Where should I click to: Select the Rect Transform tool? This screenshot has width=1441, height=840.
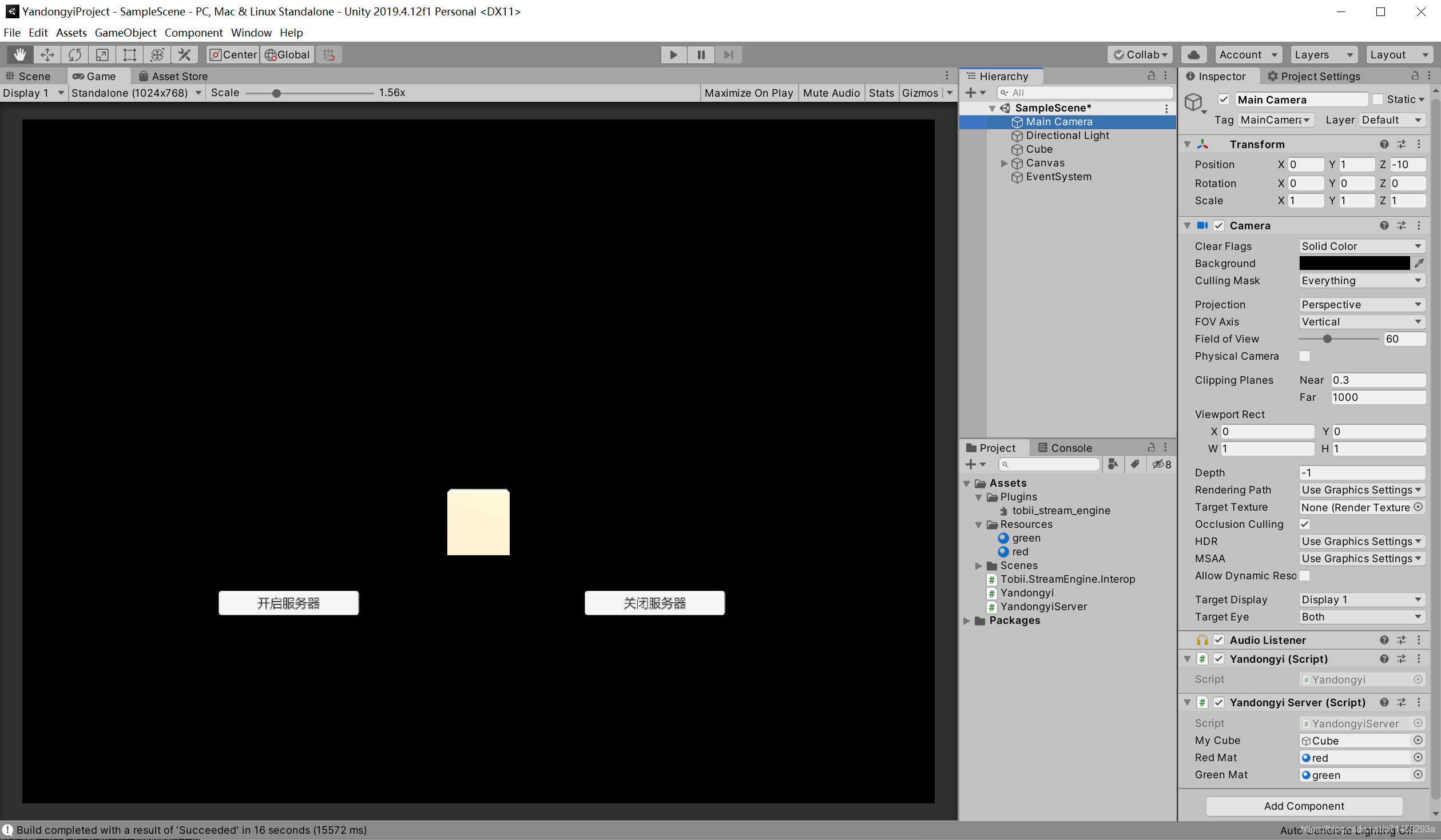[130, 55]
